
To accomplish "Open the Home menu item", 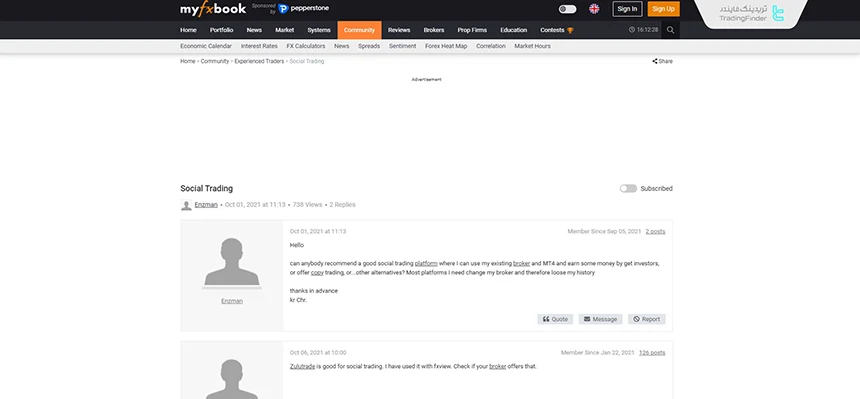I will click(188, 30).
